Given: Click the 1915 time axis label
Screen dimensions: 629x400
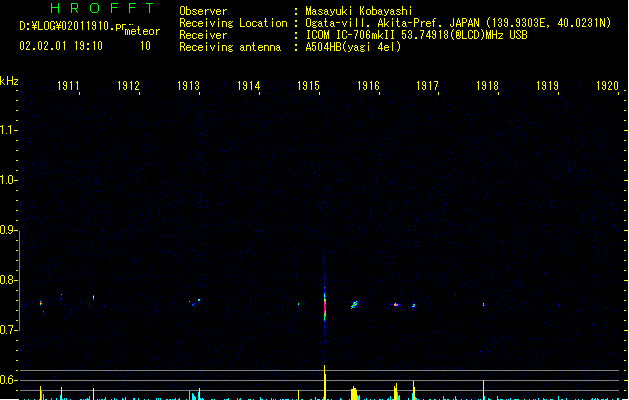Looking at the screenshot, I should [x=308, y=86].
